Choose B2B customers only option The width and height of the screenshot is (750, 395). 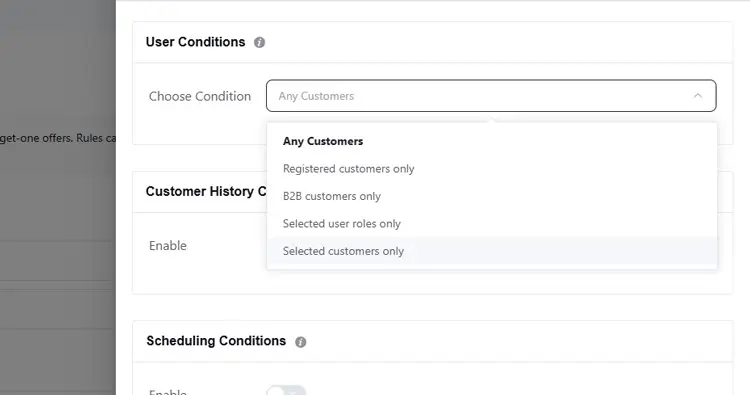492,196
